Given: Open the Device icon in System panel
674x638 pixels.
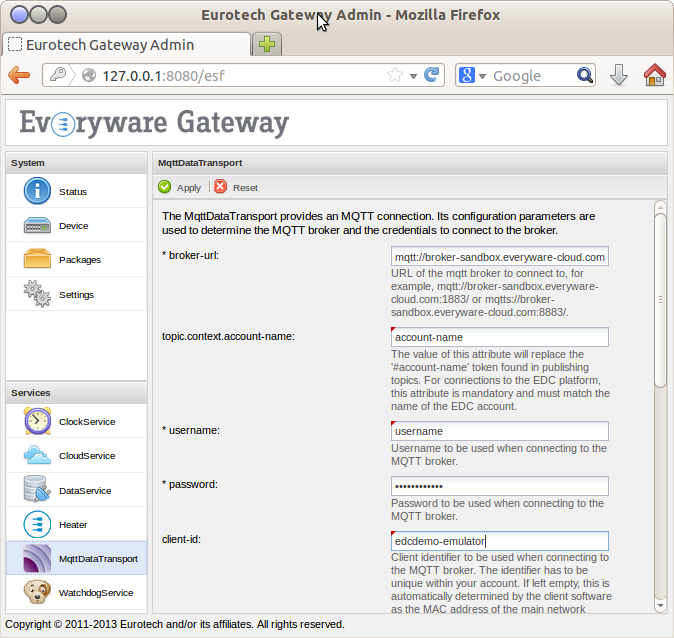Looking at the screenshot, I should [37, 225].
